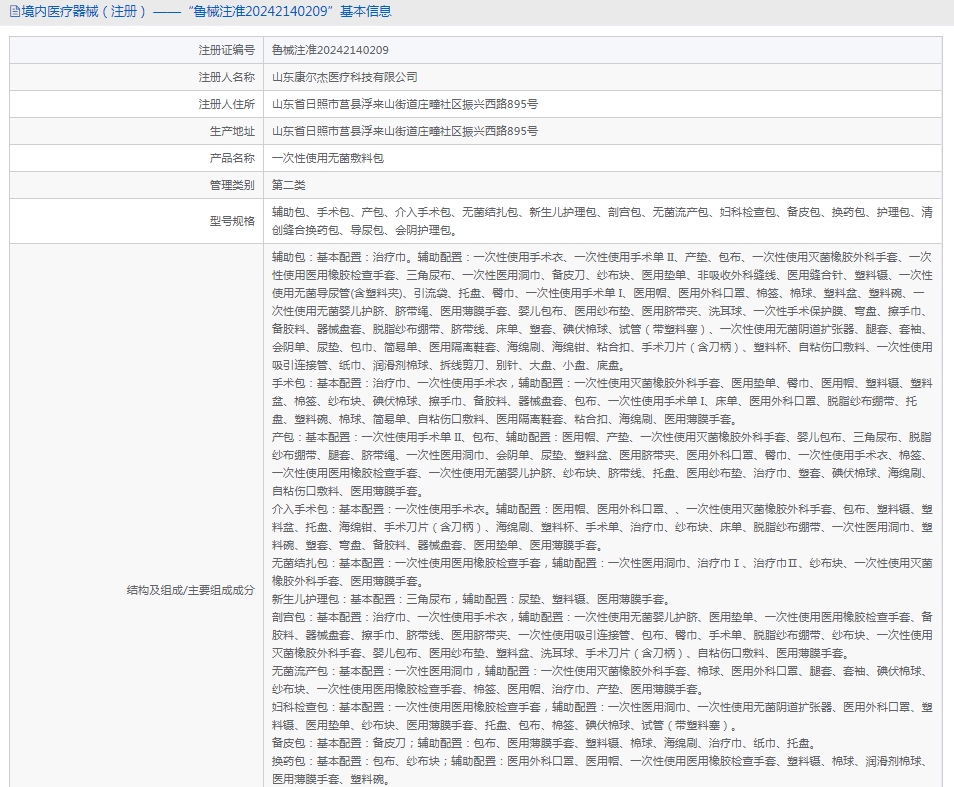Click the paragraph starting 无菌结扎包：基本配置
The width and height of the screenshot is (954, 787).
pos(602,572)
